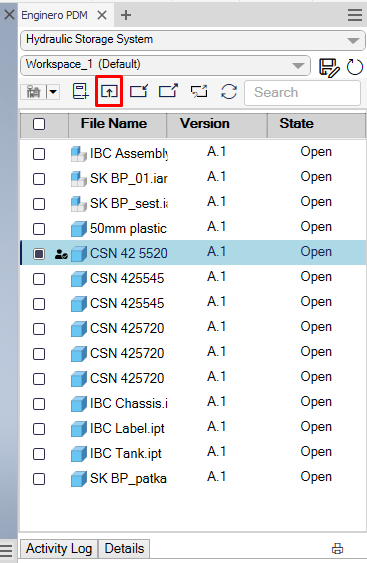367x563 pixels.
Task: Select the CSN 42 5520 file name
Action: (x=129, y=253)
